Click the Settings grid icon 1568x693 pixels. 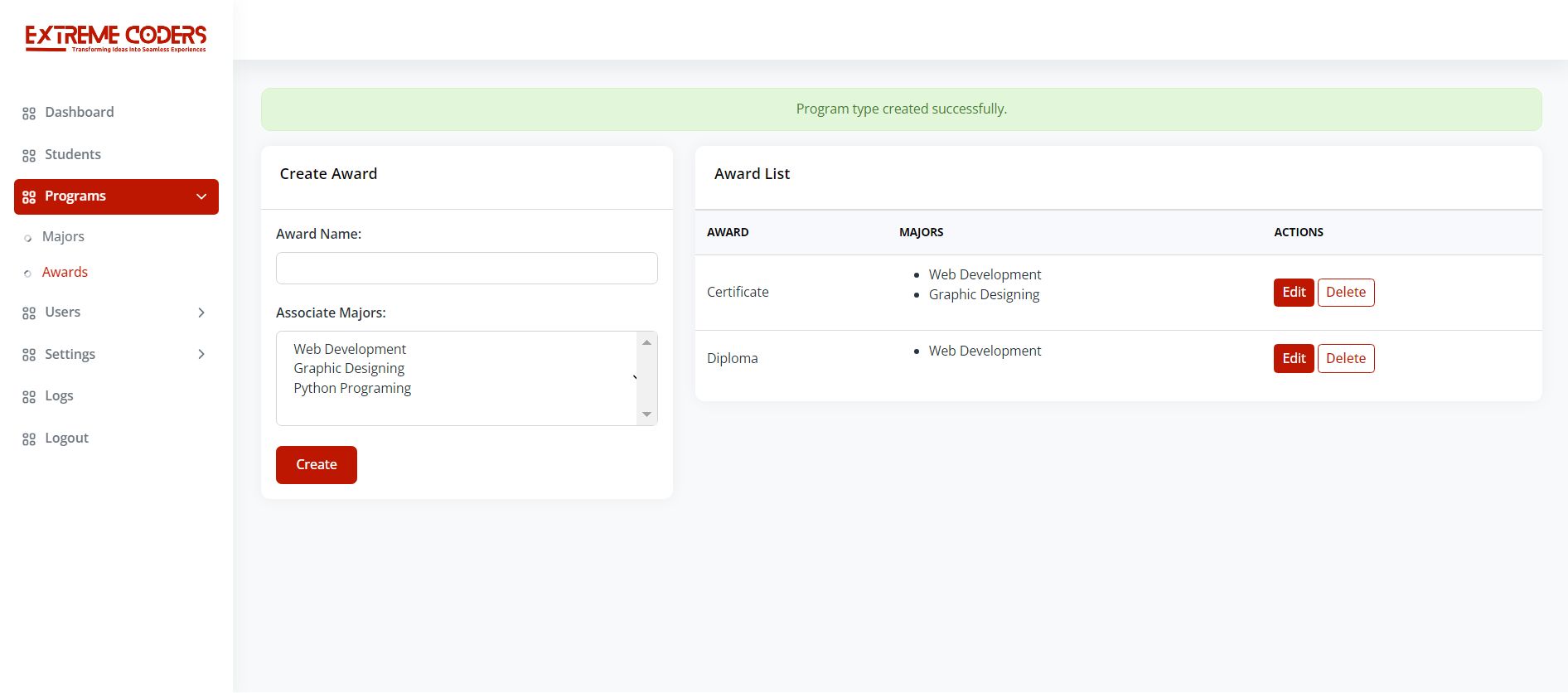[x=29, y=355]
